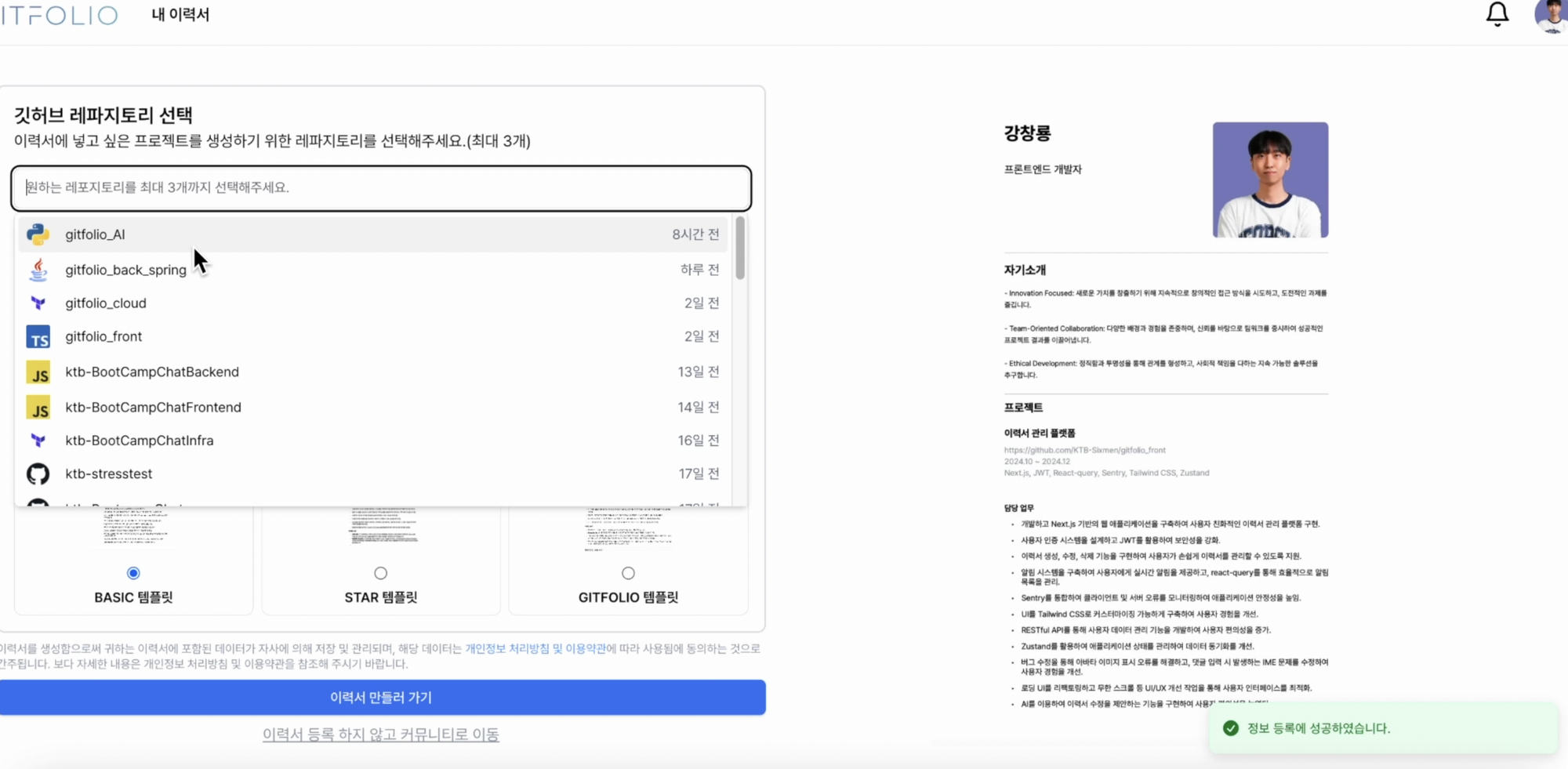Screen dimensions: 1568x769
Task: Select the GITFOLIO 템플릿 radio button
Action: coord(628,573)
